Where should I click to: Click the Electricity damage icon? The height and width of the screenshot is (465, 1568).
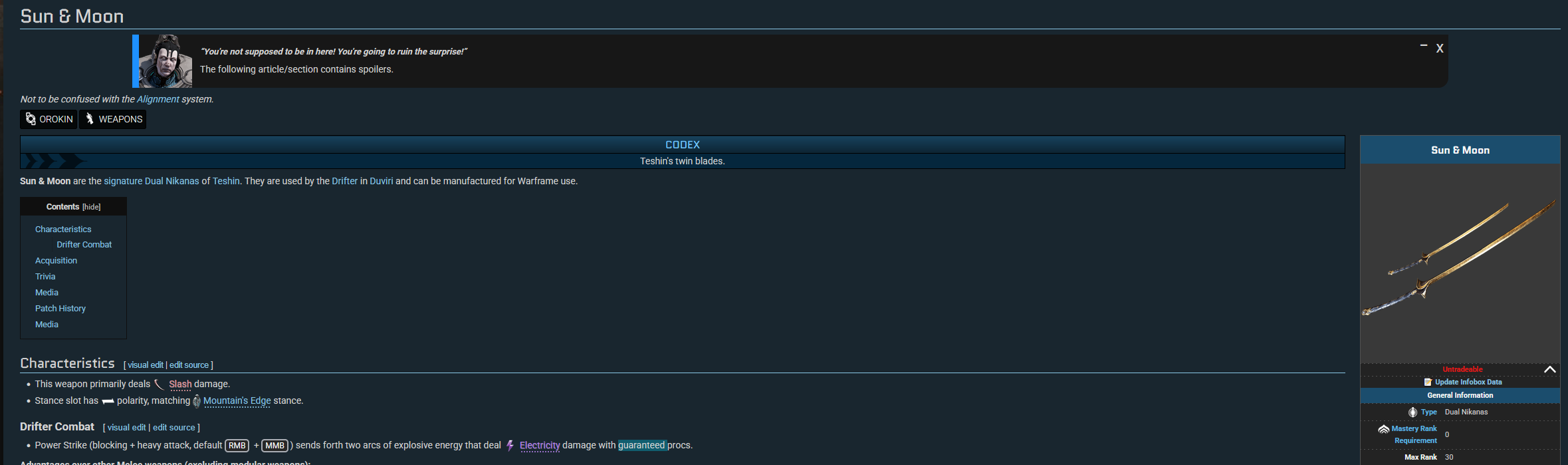pyautogui.click(x=510, y=446)
